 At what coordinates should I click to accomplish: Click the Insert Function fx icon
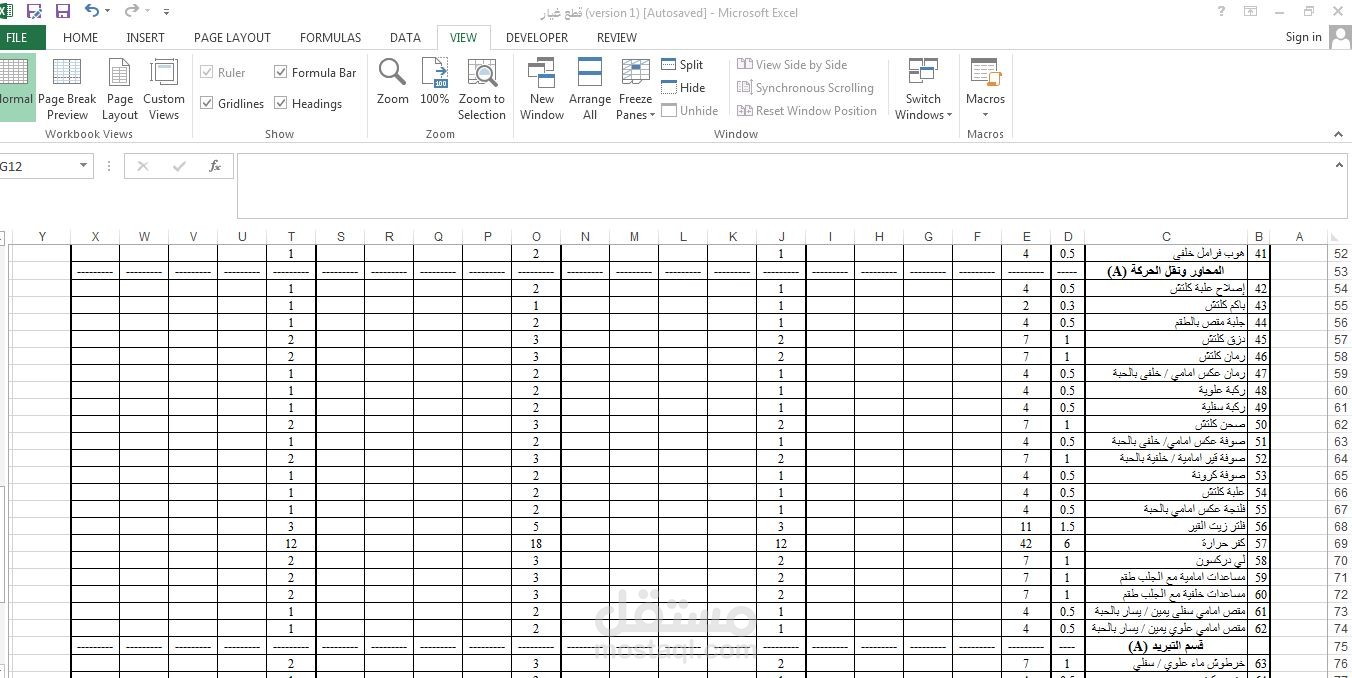coord(214,166)
